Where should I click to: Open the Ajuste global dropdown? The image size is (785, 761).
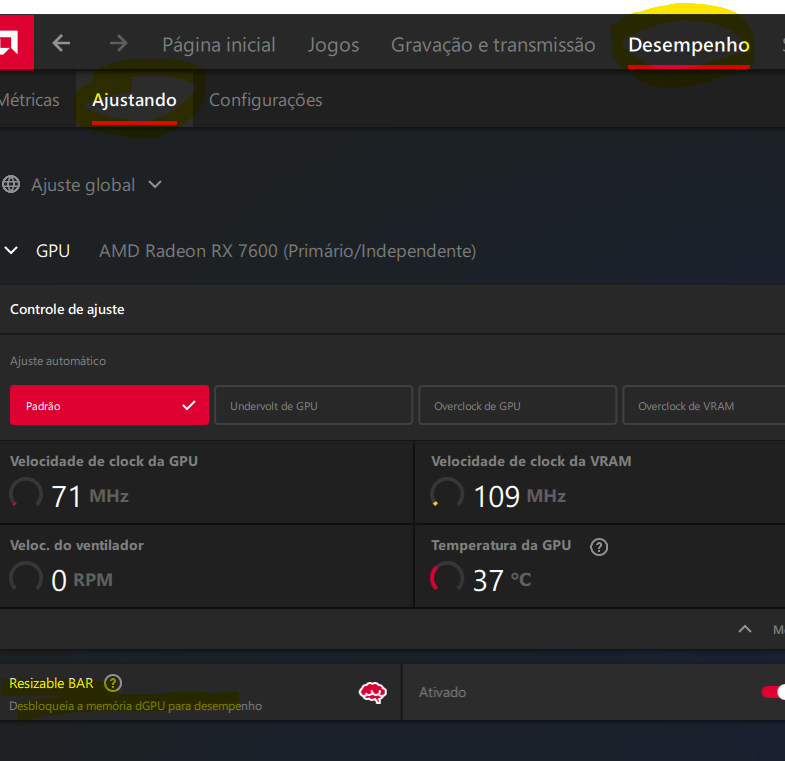tap(96, 185)
